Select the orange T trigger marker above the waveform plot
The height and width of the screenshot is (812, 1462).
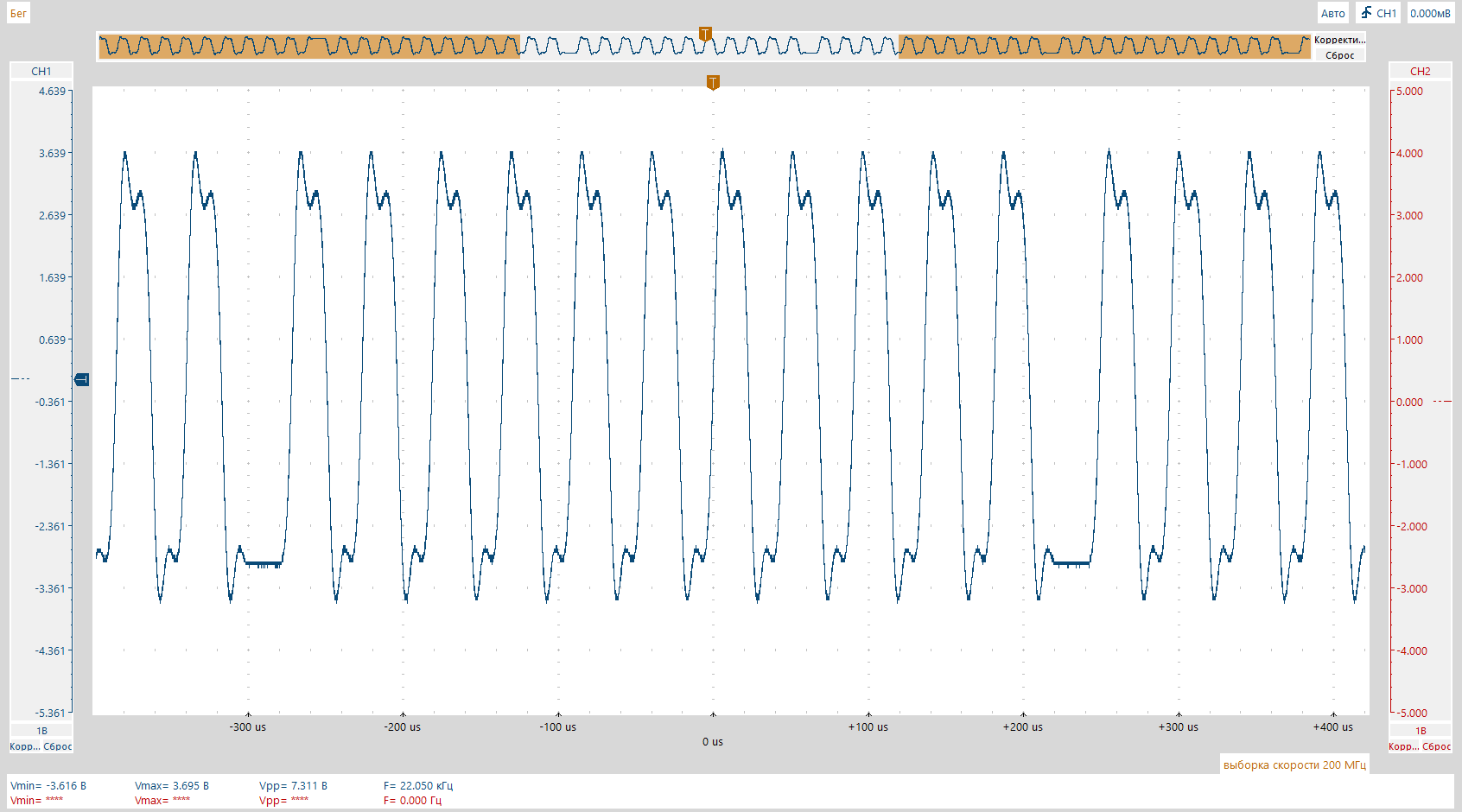tap(713, 83)
